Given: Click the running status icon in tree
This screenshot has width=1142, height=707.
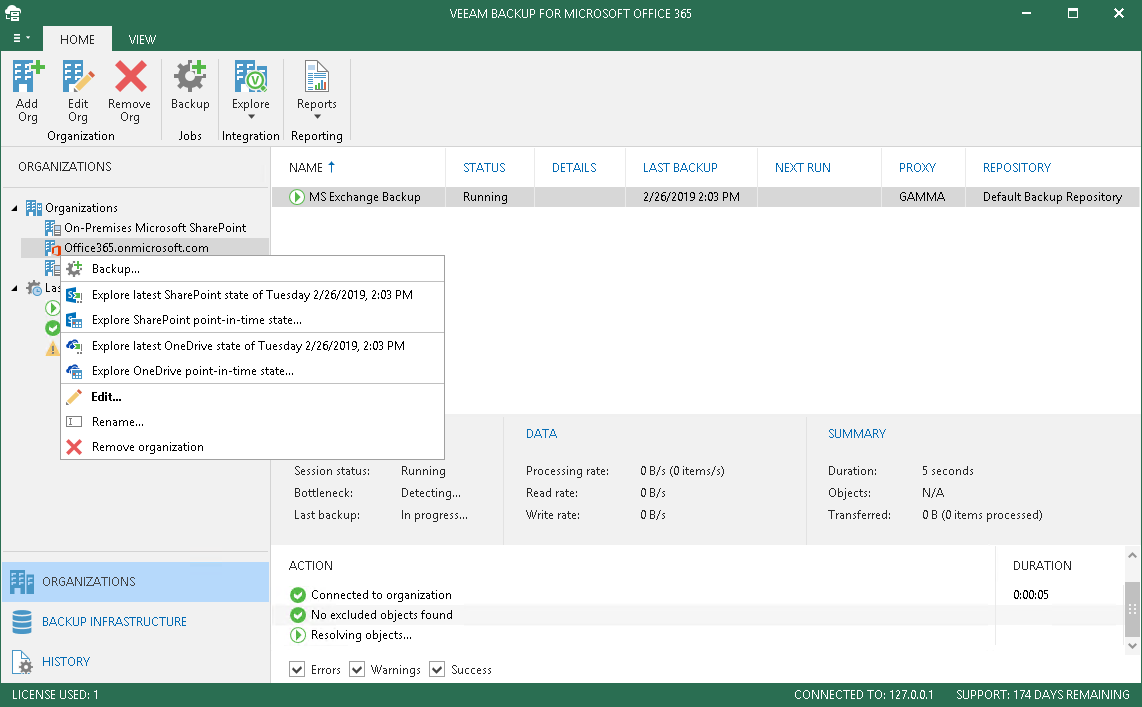Looking at the screenshot, I should coord(52,308).
